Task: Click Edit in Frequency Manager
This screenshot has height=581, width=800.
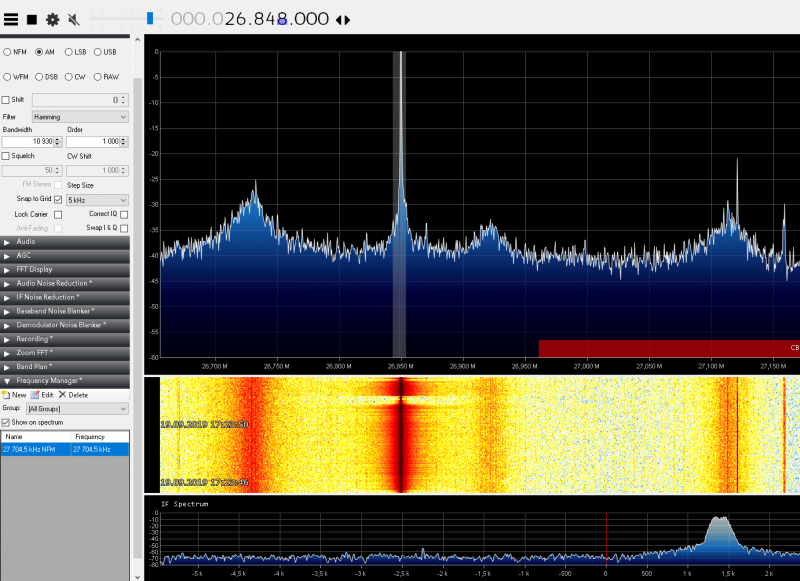Action: [x=42, y=395]
